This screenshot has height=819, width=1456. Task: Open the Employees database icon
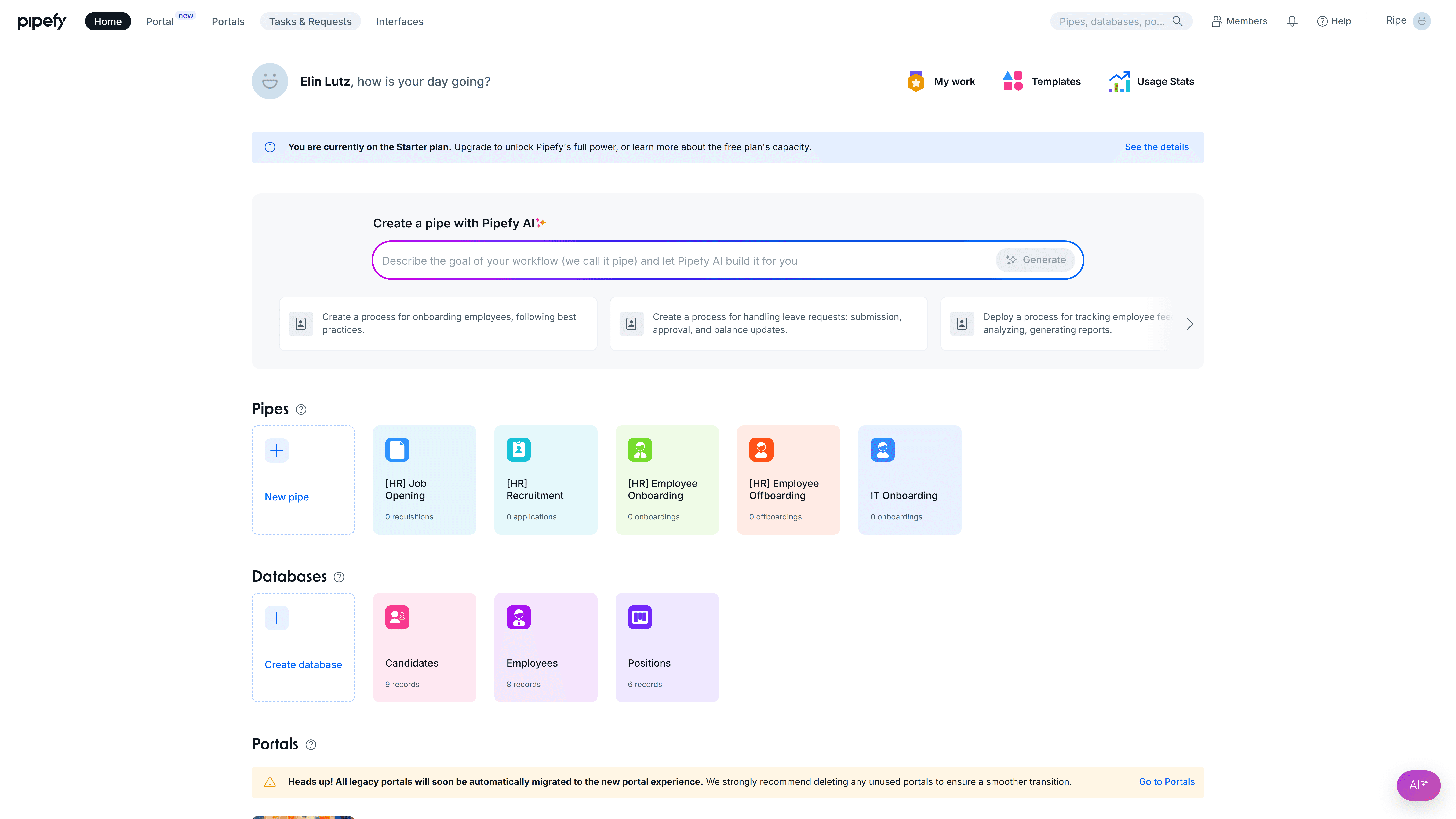(518, 617)
